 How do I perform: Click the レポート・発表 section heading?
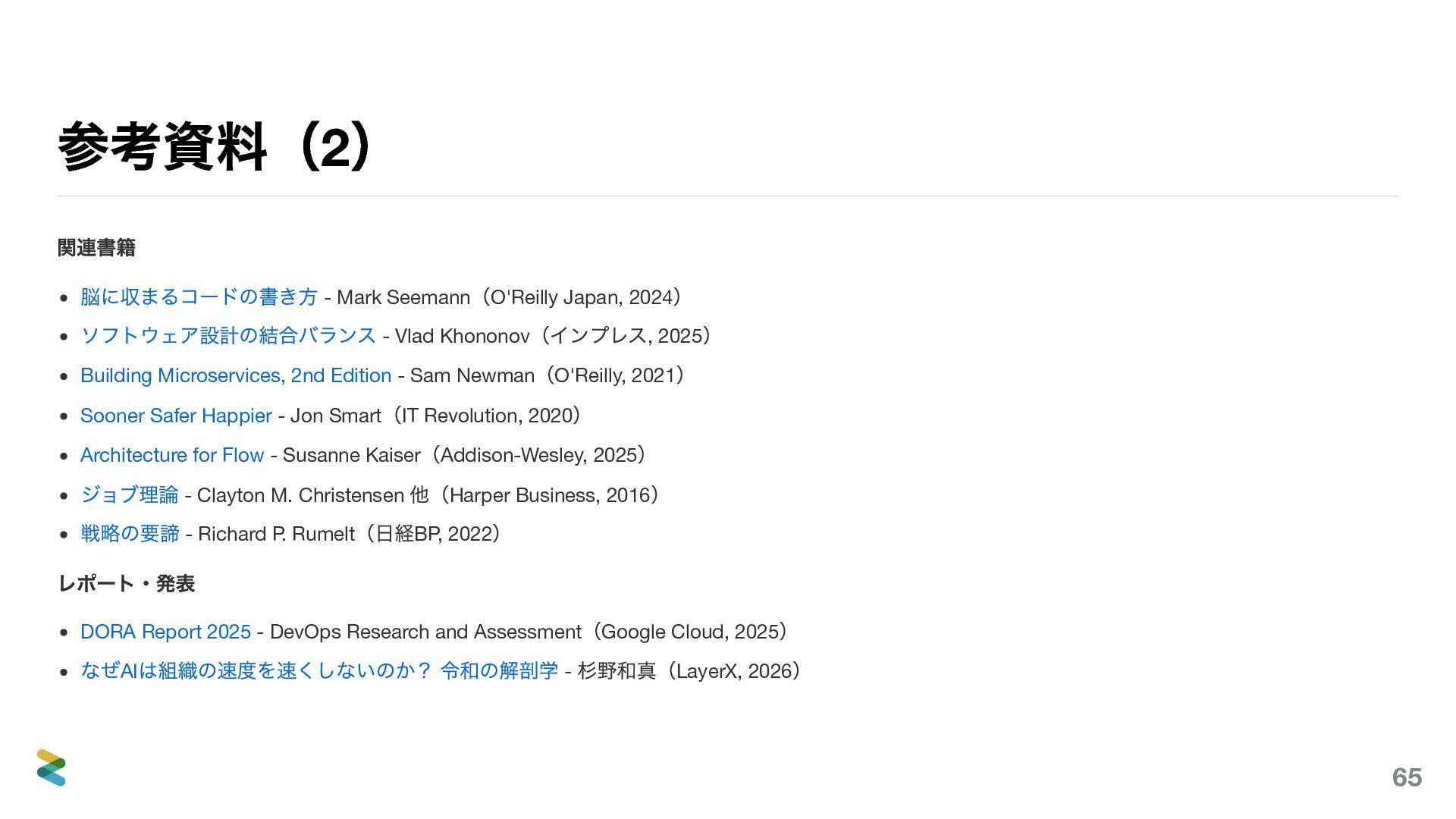point(127,583)
